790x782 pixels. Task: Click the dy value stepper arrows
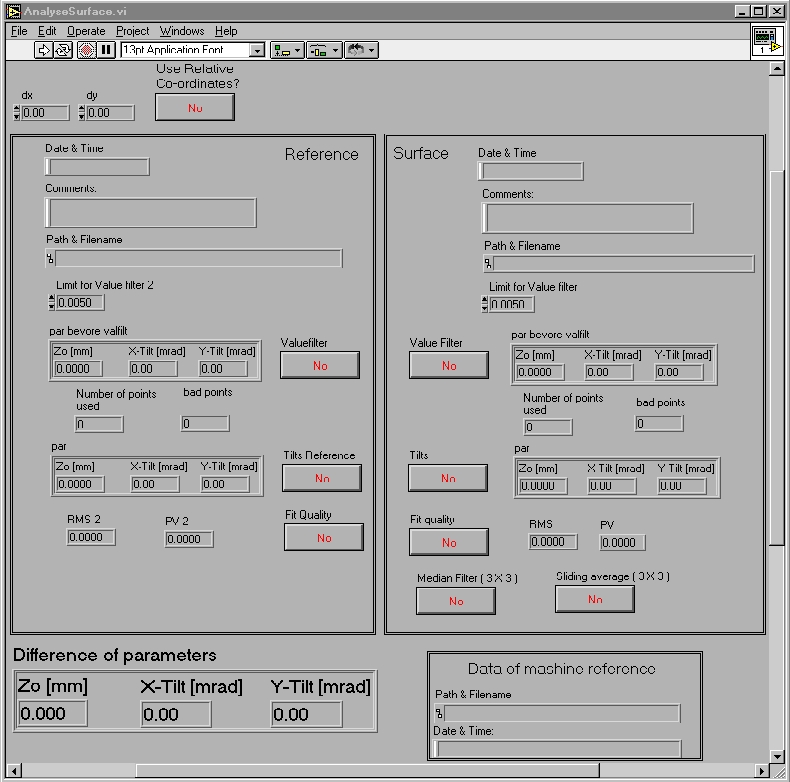click(82, 113)
